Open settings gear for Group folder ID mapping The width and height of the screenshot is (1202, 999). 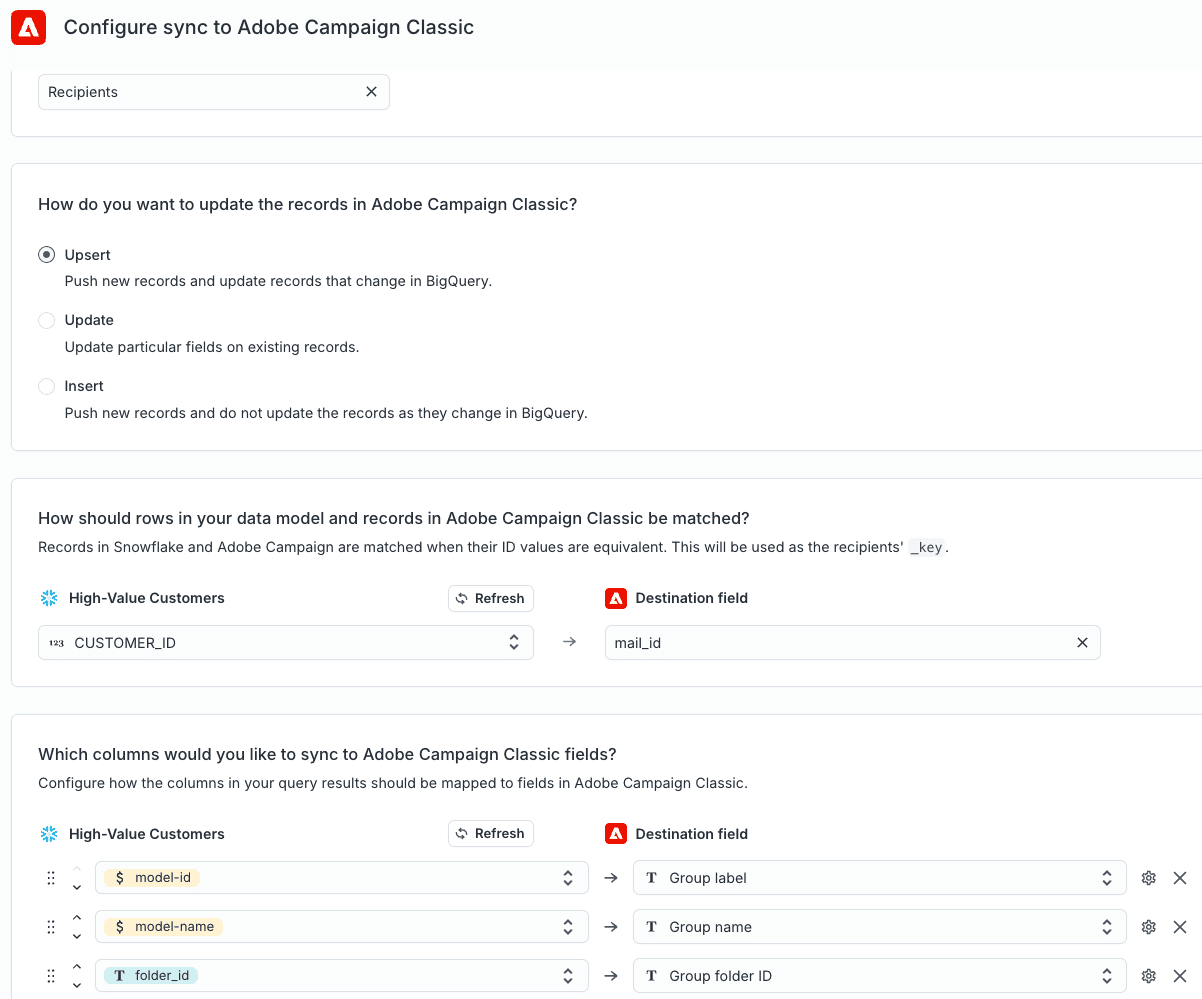pos(1148,976)
